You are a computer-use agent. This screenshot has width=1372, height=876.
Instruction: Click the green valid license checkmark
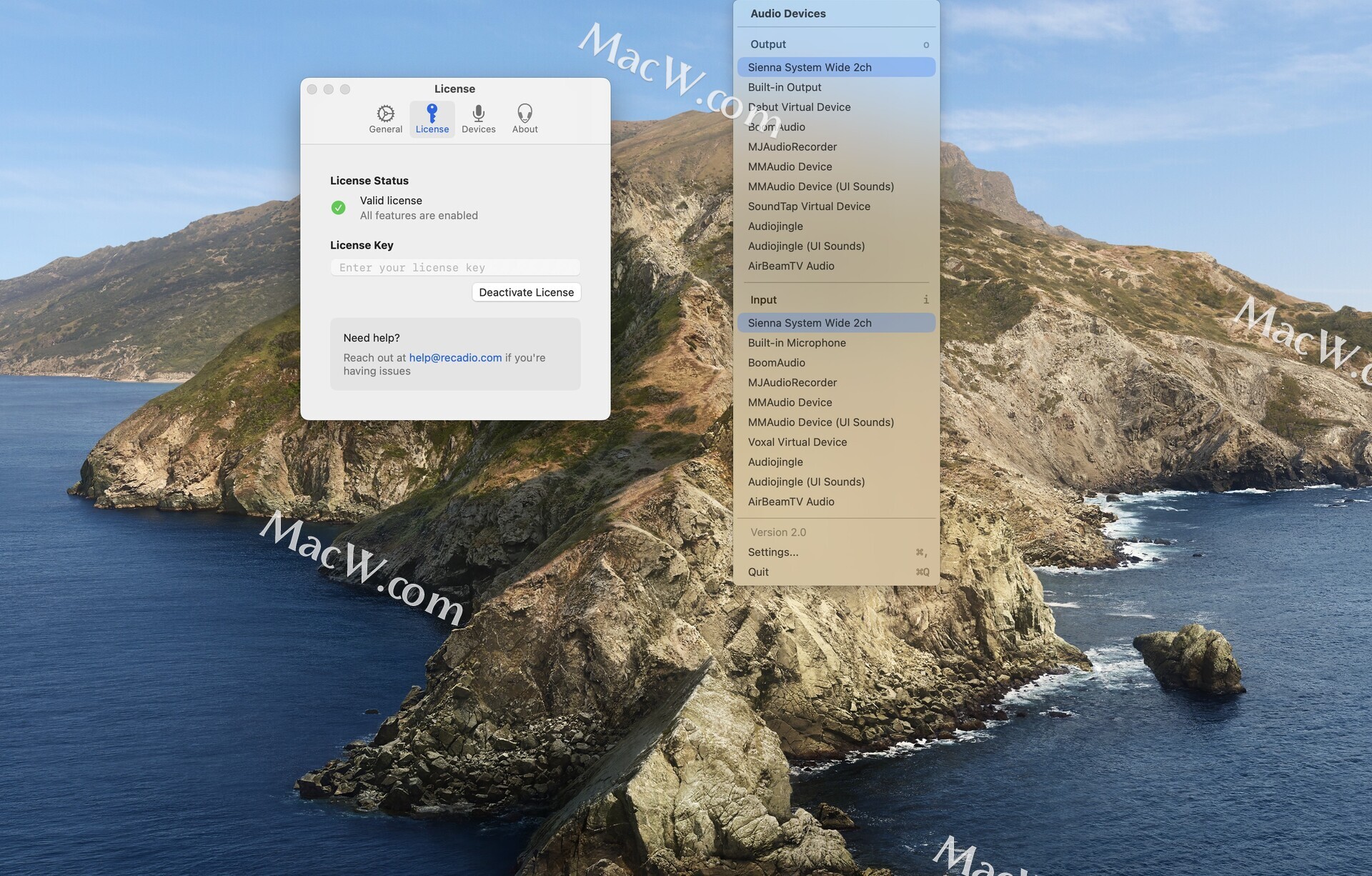tap(338, 208)
